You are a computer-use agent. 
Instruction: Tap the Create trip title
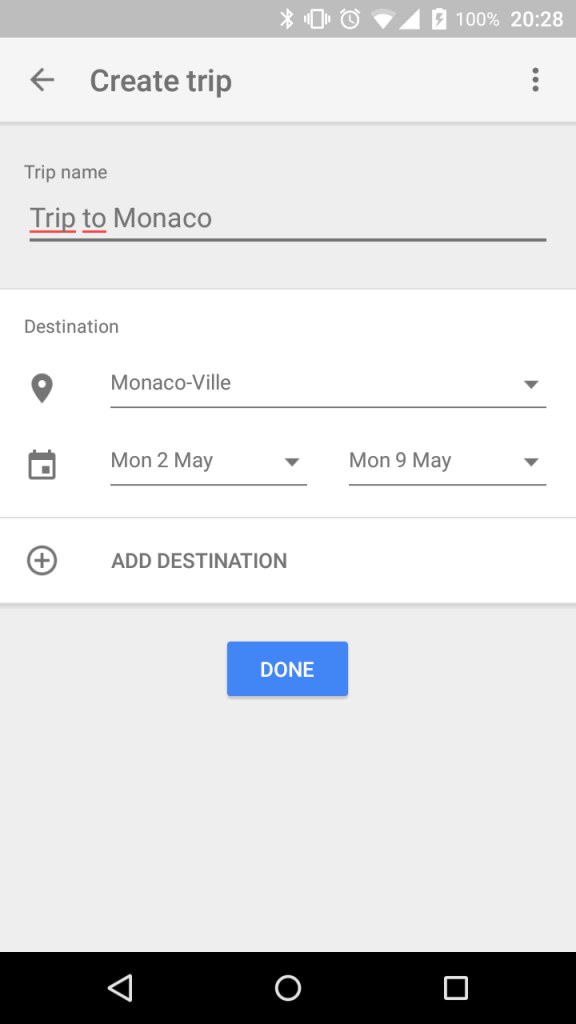pyautogui.click(x=161, y=81)
